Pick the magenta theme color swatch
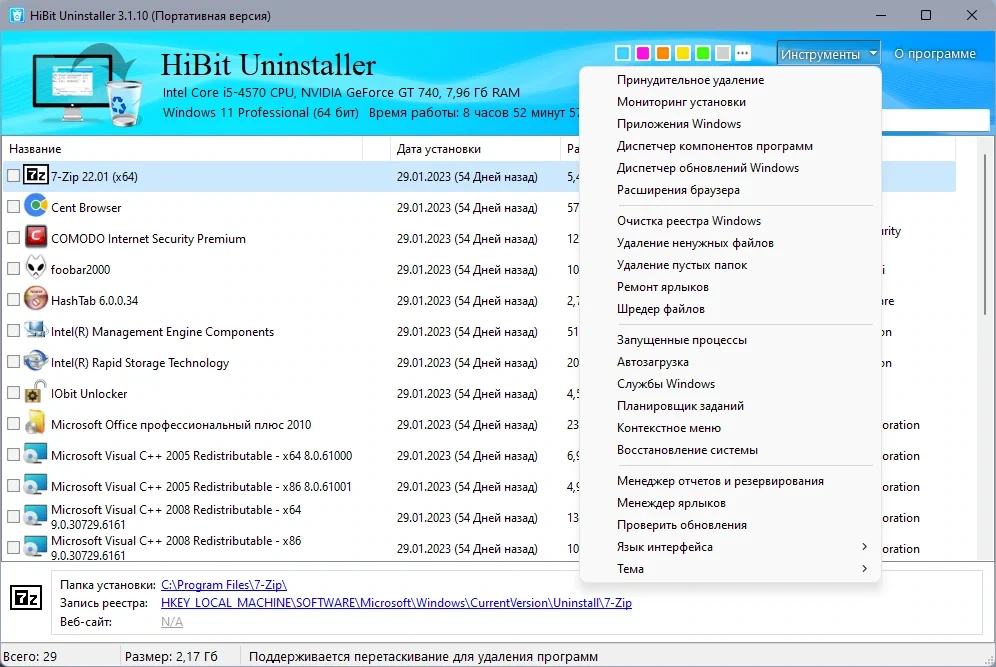 point(643,53)
